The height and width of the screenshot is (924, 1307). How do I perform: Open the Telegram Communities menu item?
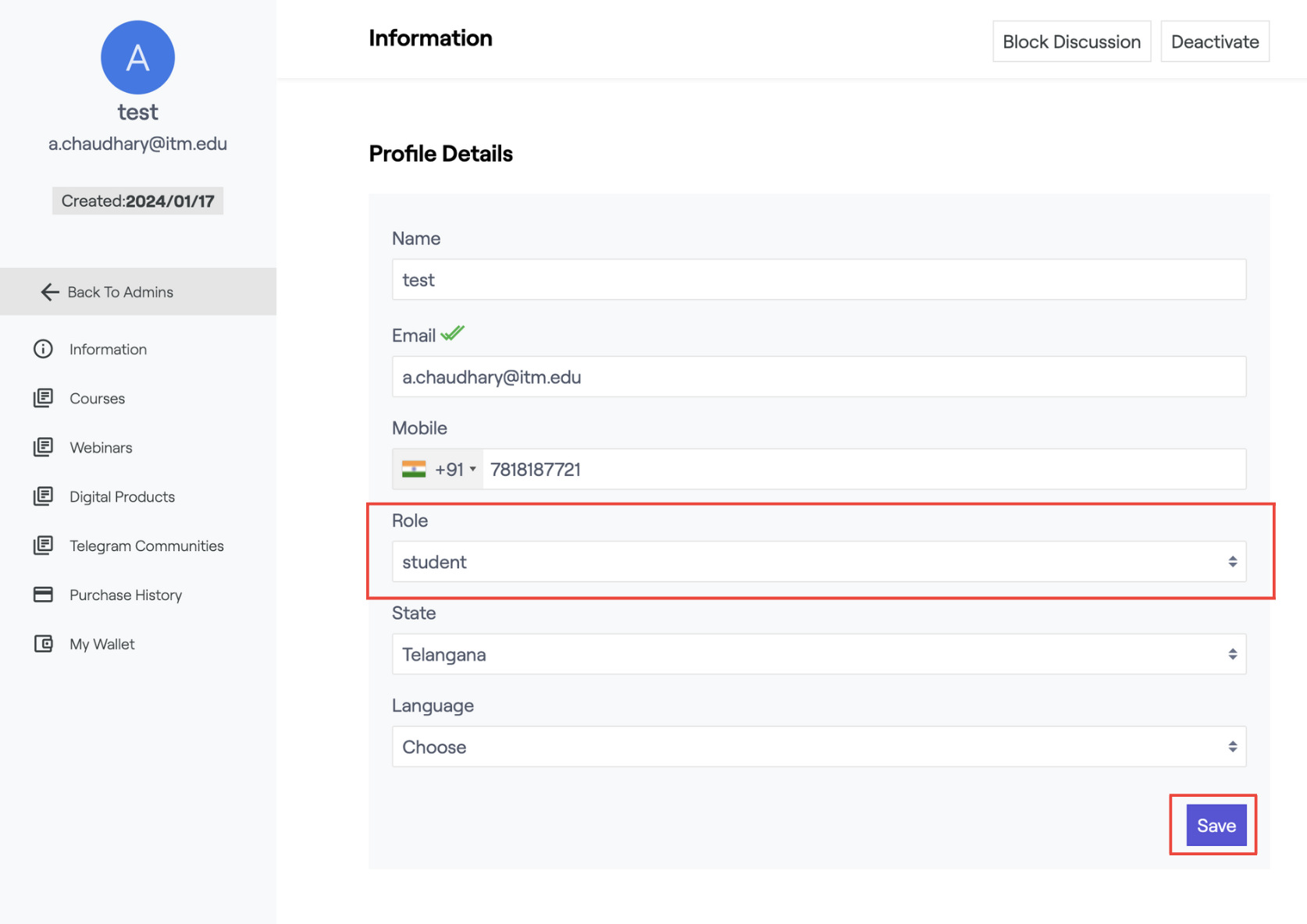coord(146,546)
